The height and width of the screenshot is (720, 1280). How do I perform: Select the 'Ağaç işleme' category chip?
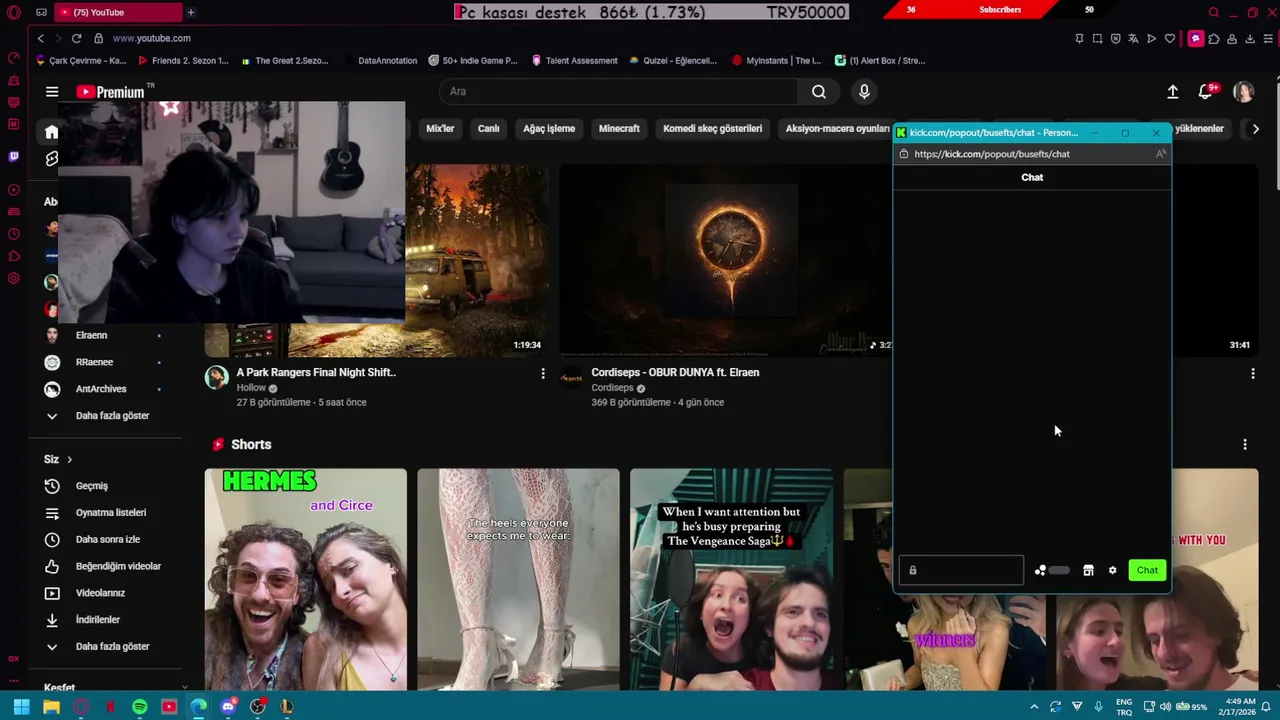[x=549, y=129]
